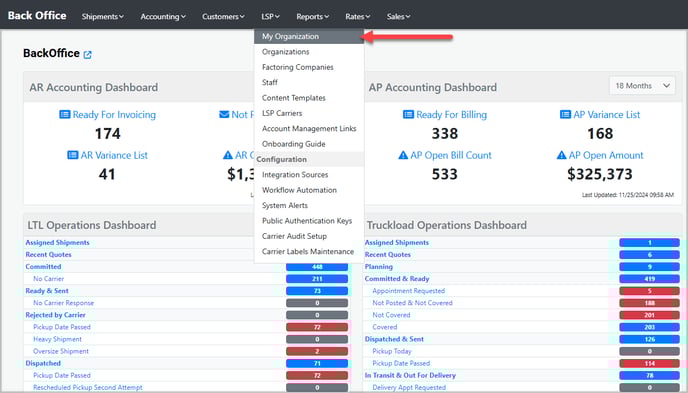The width and height of the screenshot is (688, 393).
Task: Click the Ready For Billing list icon
Action: 408,114
